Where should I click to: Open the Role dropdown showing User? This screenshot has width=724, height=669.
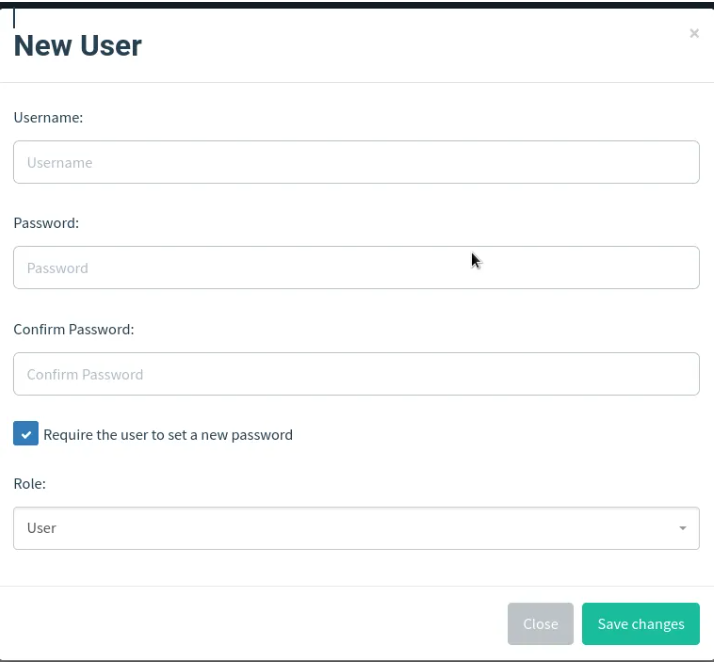coord(356,528)
